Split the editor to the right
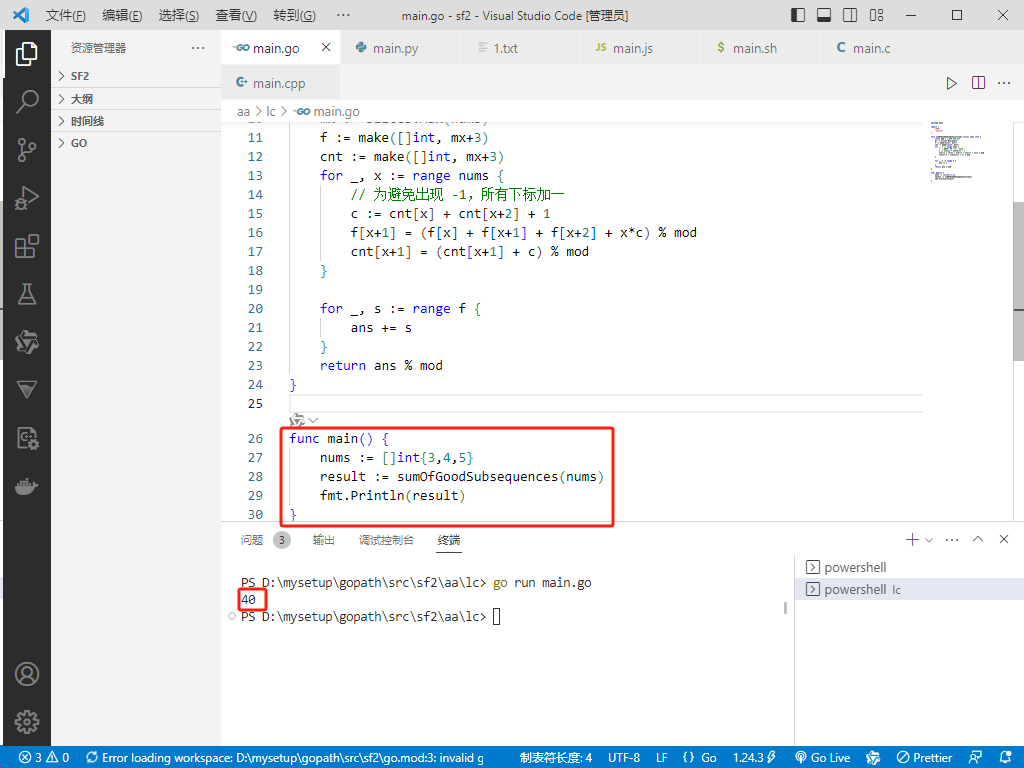The height and width of the screenshot is (768, 1024). click(978, 83)
